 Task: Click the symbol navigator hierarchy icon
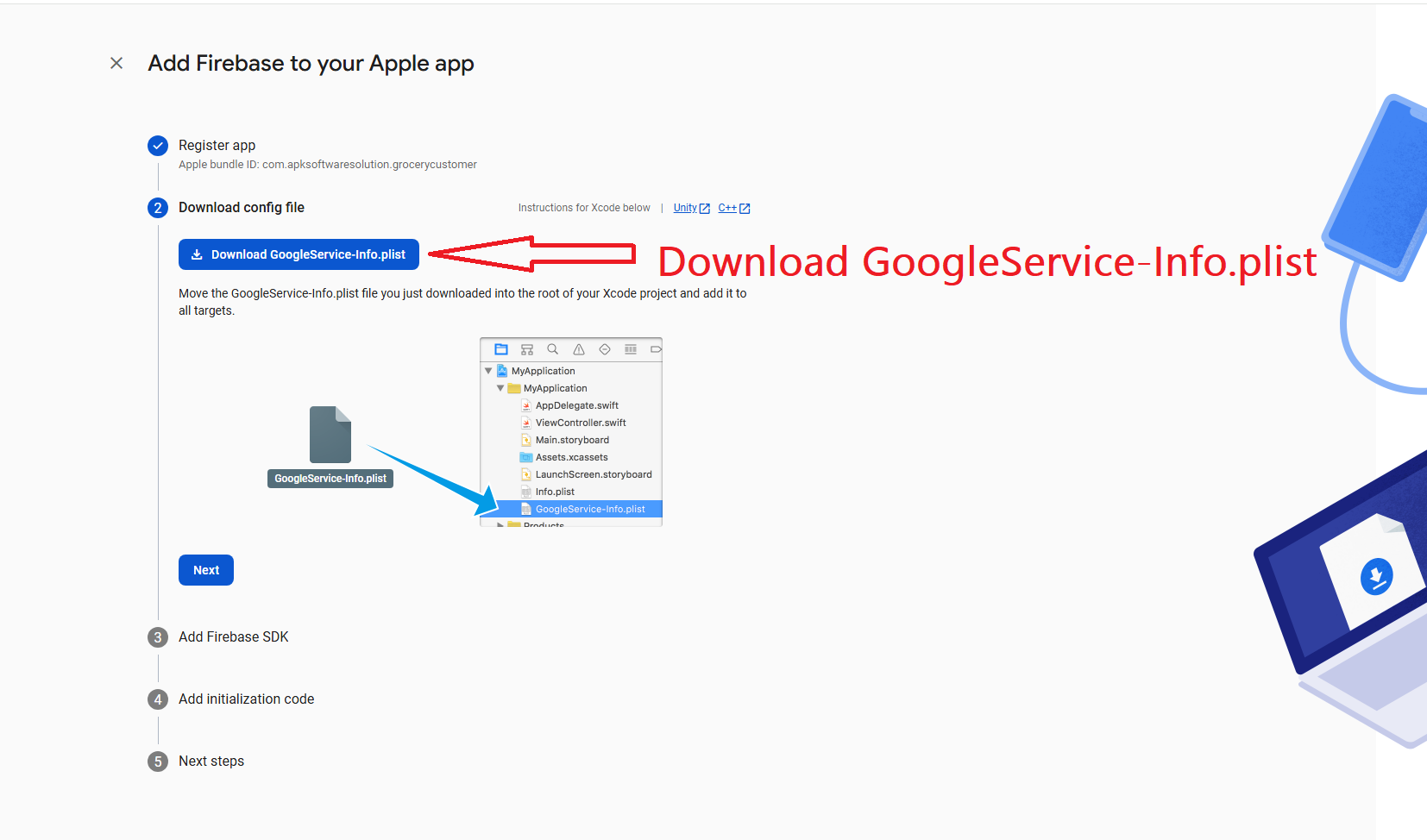(527, 349)
